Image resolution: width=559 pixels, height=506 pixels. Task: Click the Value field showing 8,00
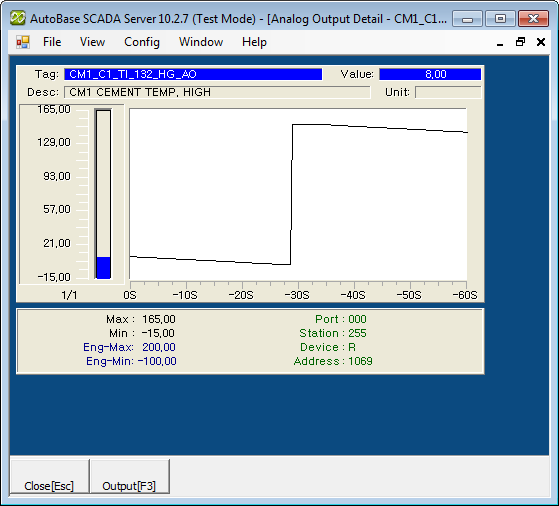pyautogui.click(x=430, y=74)
